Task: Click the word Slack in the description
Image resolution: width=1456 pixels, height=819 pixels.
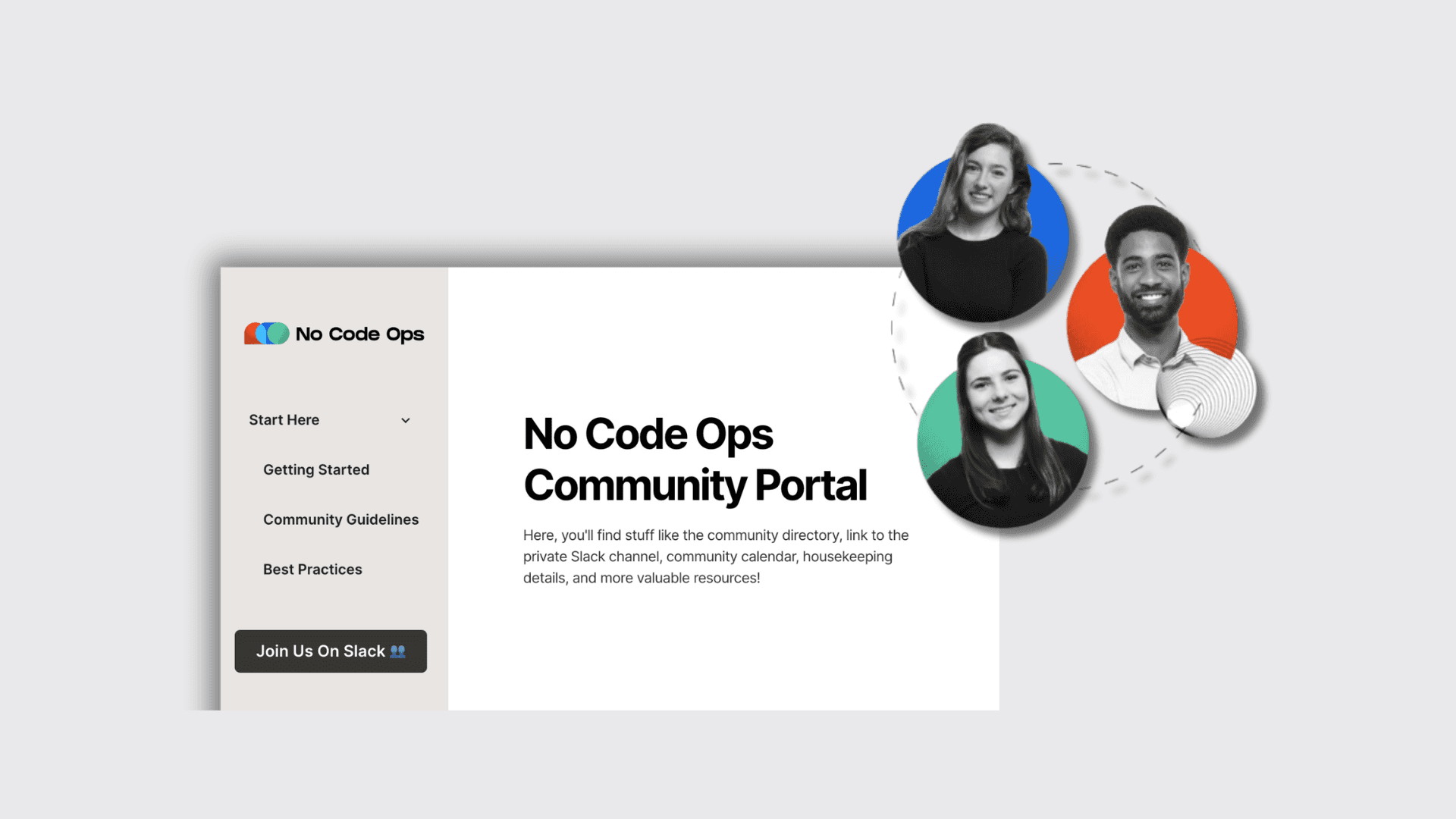Action: coord(588,557)
